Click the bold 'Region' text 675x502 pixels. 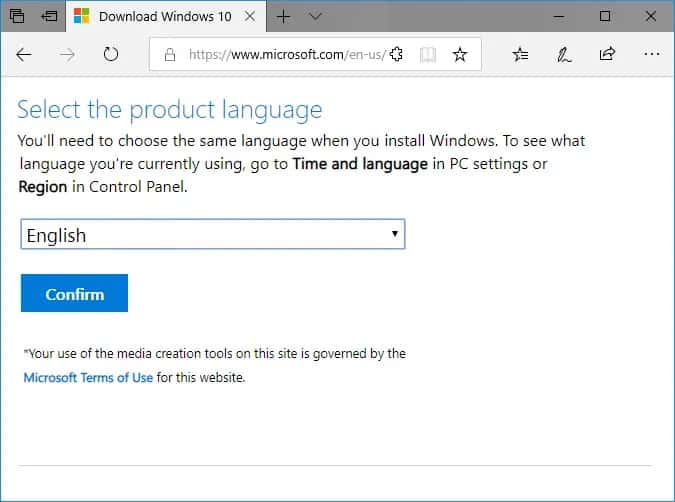point(43,187)
